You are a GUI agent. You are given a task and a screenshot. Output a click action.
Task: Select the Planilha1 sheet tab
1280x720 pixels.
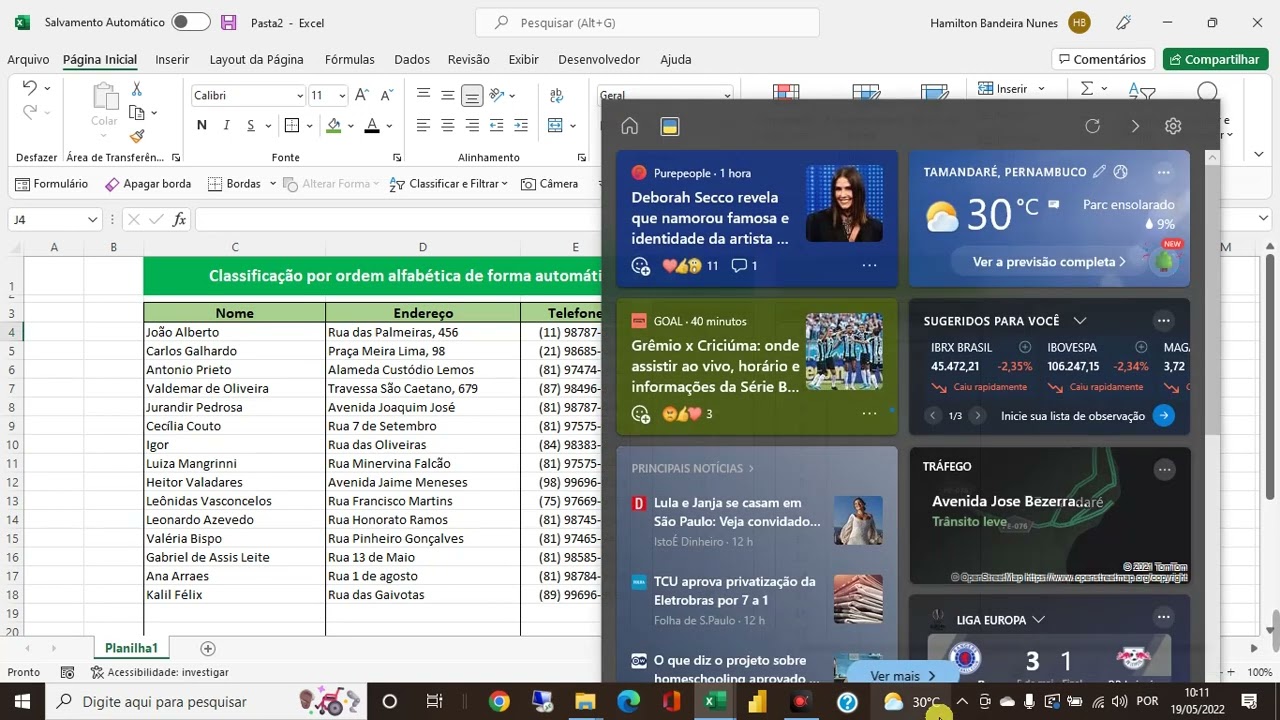tap(131, 648)
